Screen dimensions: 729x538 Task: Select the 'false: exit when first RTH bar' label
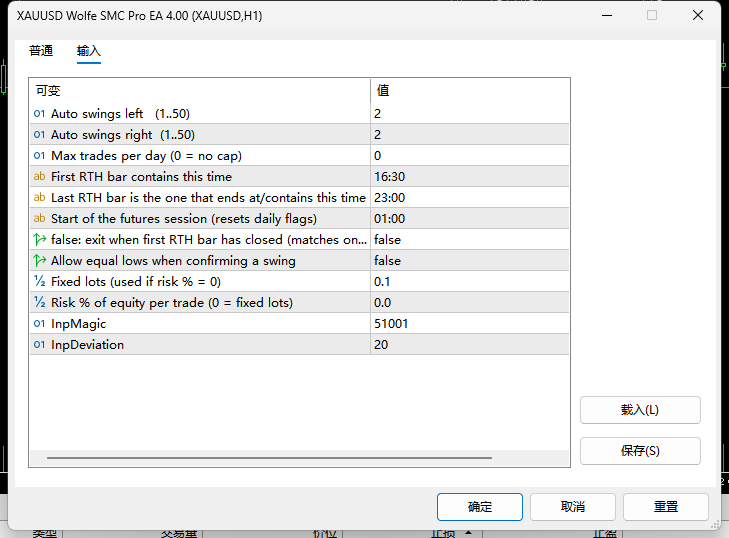tap(209, 239)
